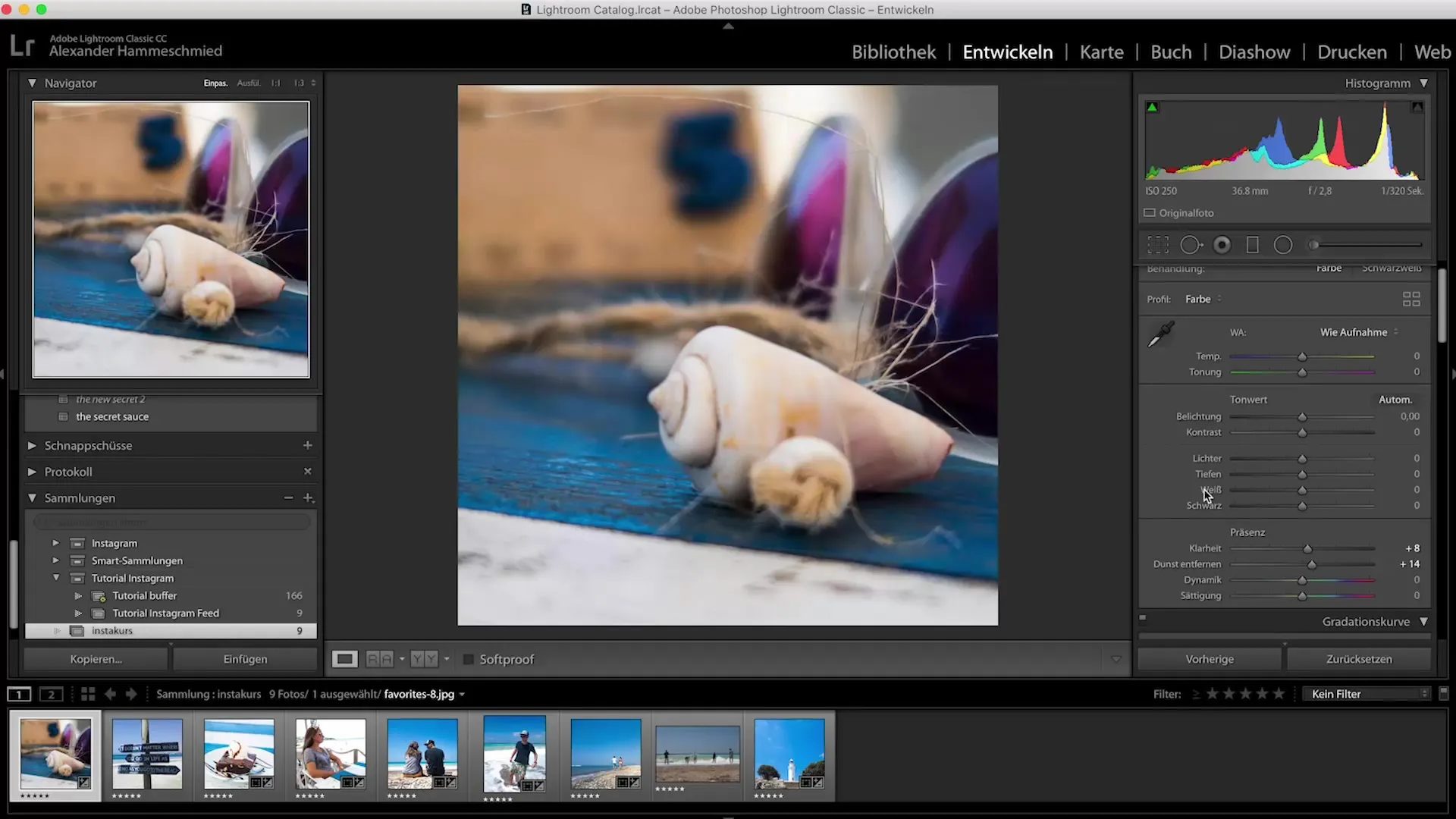
Task: Click the Lightroom Lr logo
Action: coord(23,45)
